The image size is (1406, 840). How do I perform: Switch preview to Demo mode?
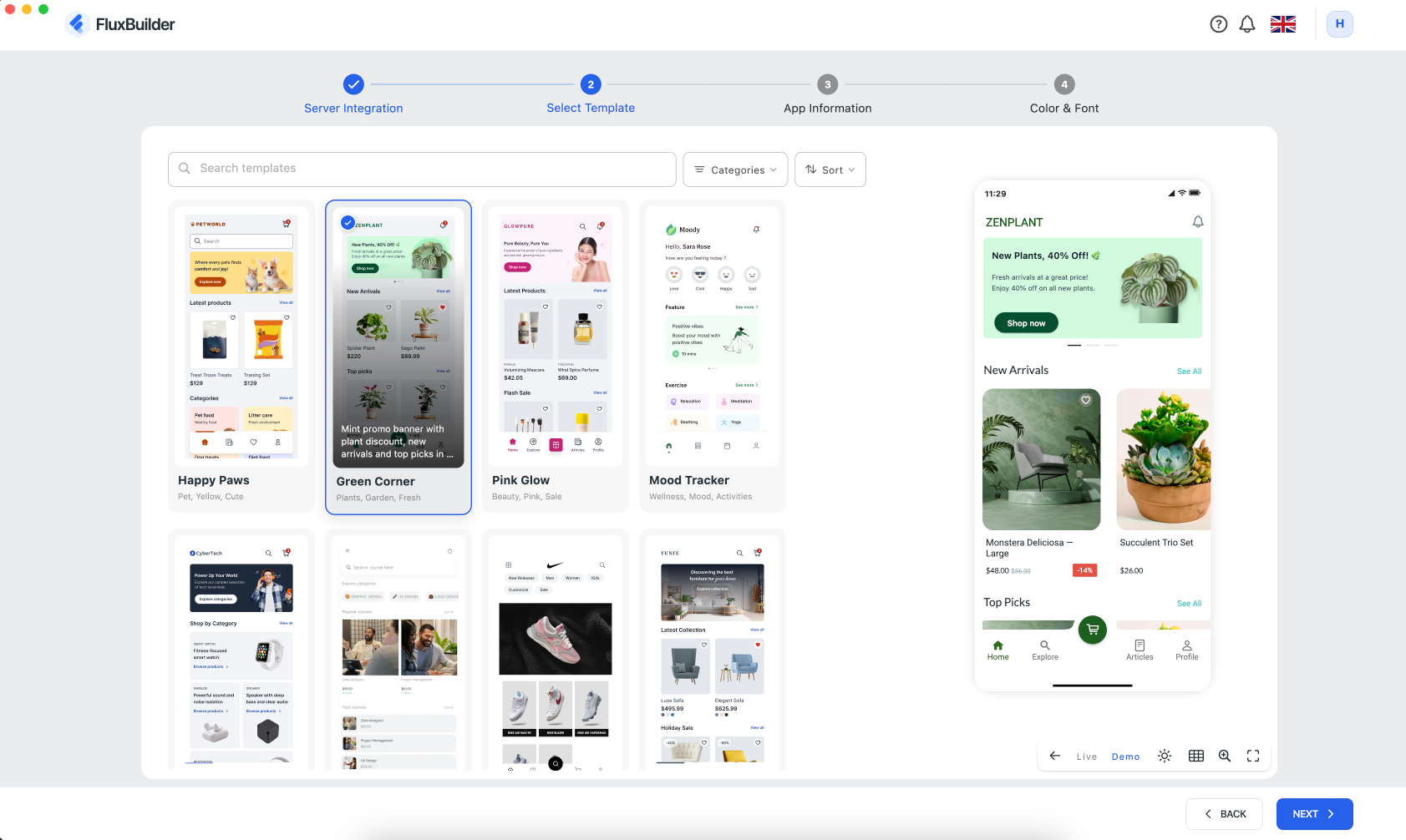click(x=1125, y=757)
